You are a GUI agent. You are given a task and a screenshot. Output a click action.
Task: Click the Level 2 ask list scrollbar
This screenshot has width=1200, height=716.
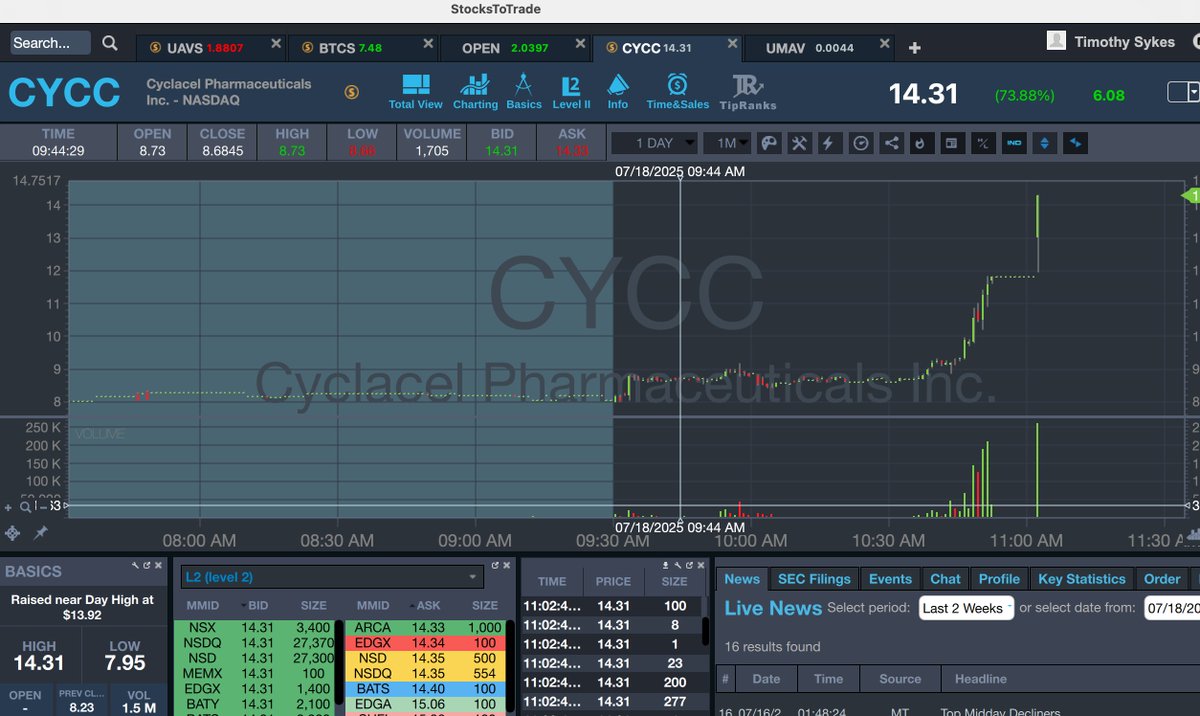tap(510, 668)
